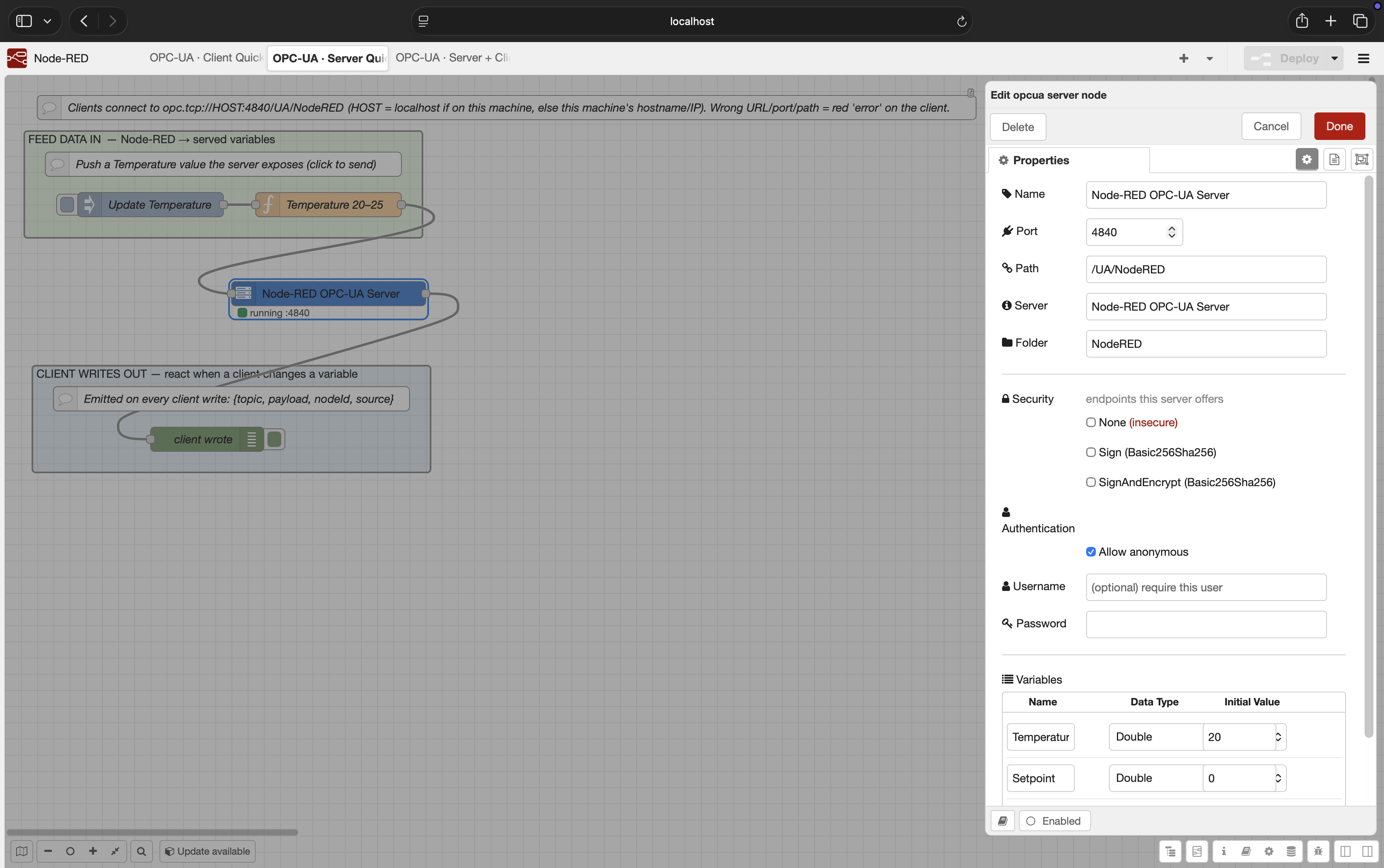This screenshot has height=868, width=1384.
Task: Click the Update Temperature inject button
Action: (x=67, y=205)
